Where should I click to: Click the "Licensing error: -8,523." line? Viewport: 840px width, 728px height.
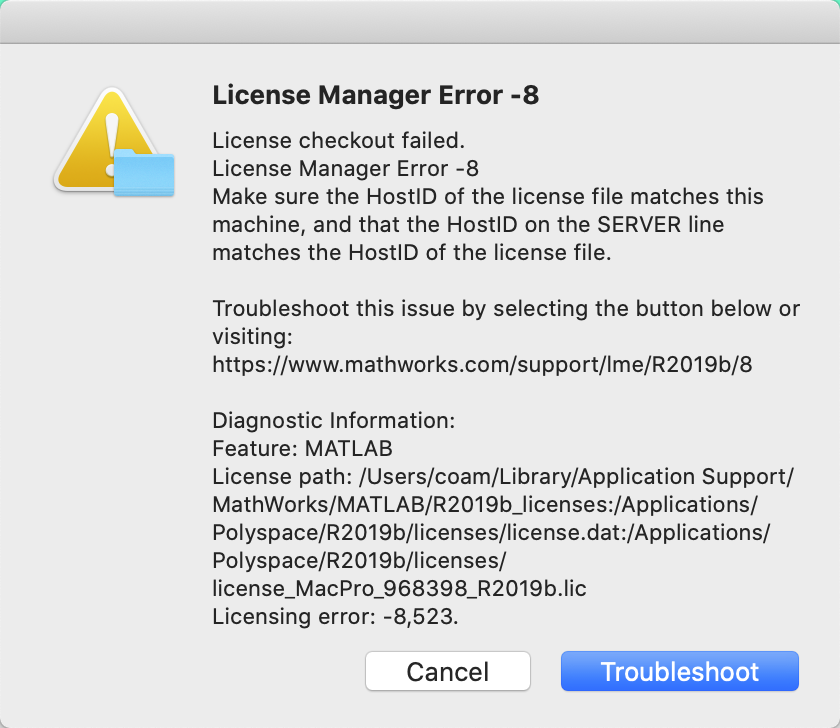(335, 617)
